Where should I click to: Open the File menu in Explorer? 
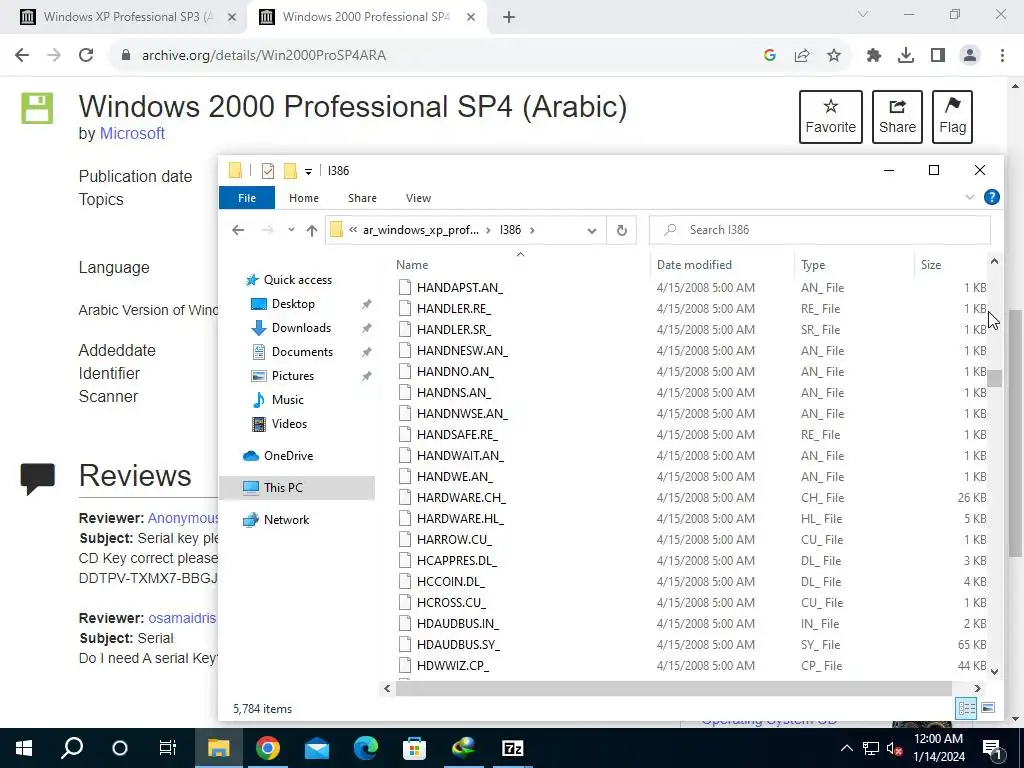pos(247,198)
